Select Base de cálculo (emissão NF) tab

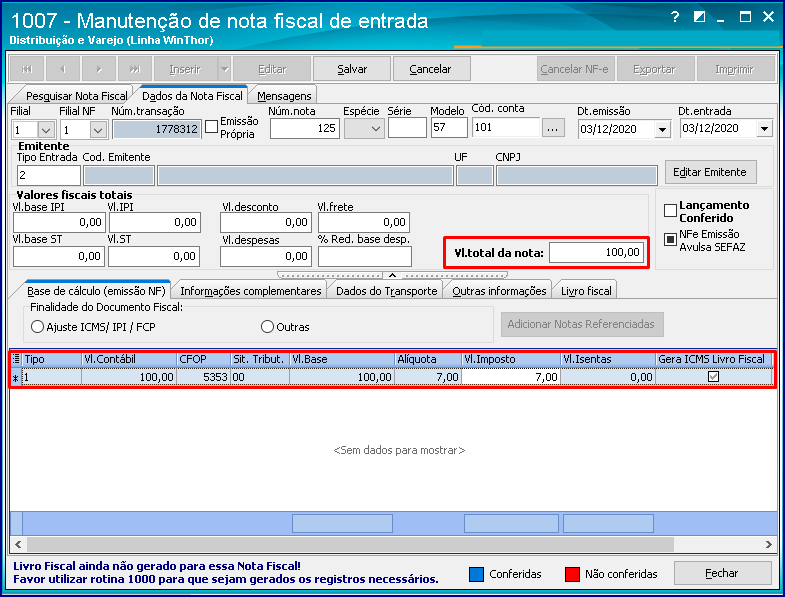click(x=96, y=291)
